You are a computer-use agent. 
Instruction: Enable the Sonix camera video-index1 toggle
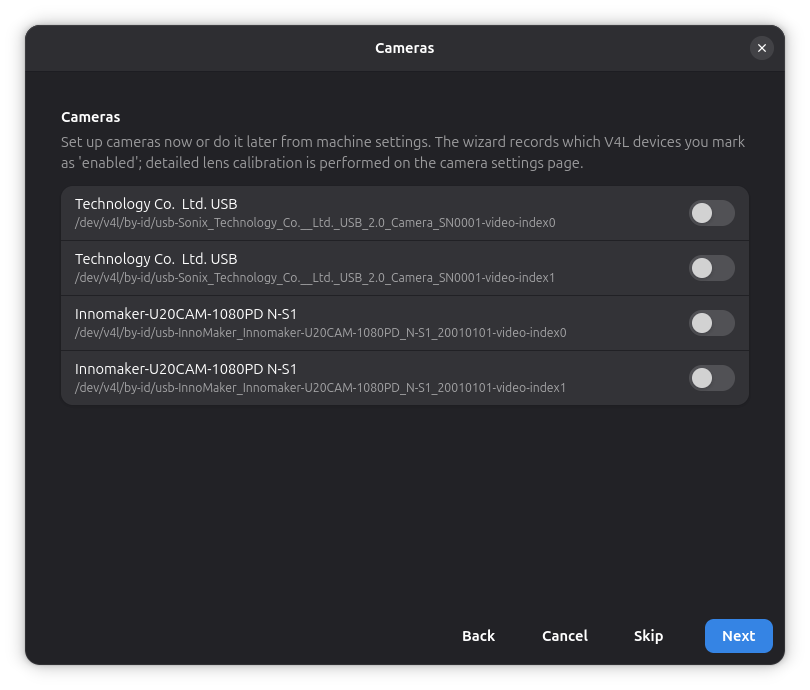point(711,268)
